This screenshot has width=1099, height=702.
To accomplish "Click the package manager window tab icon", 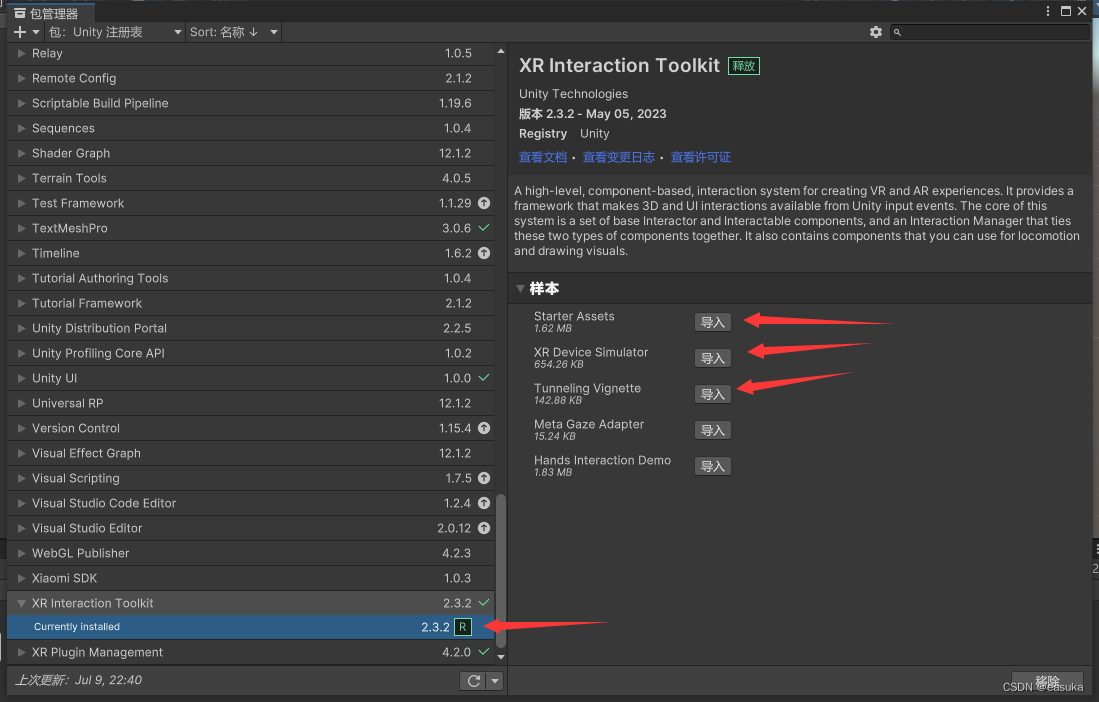I will (20, 13).
